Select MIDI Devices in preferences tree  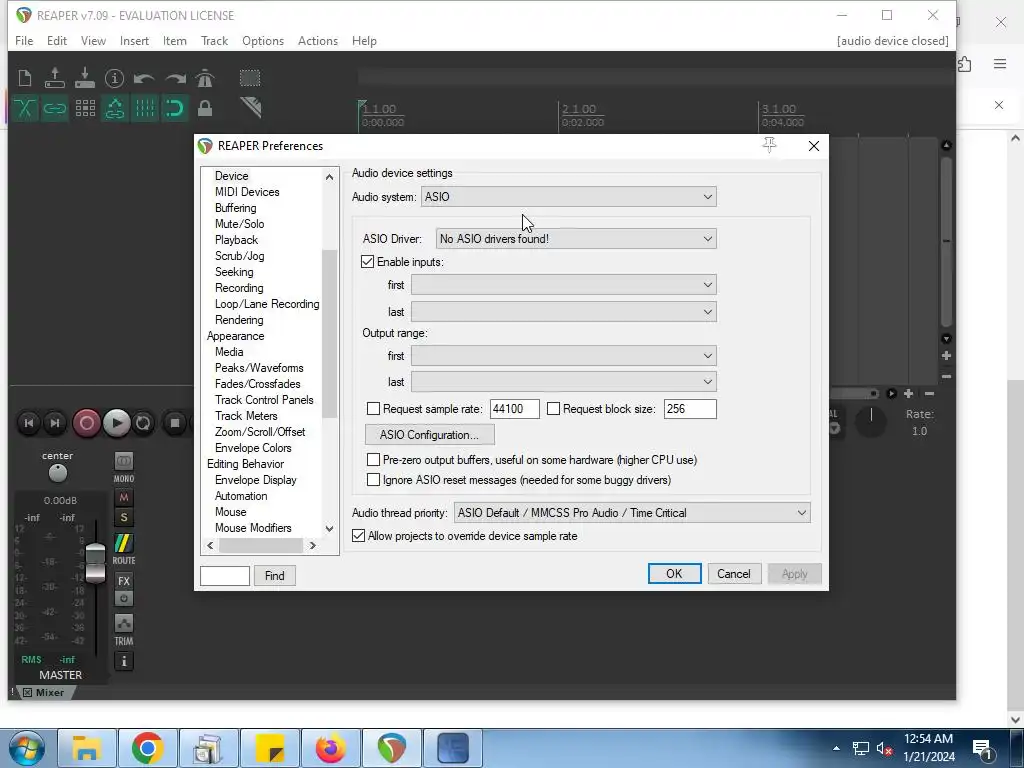[x=247, y=192]
